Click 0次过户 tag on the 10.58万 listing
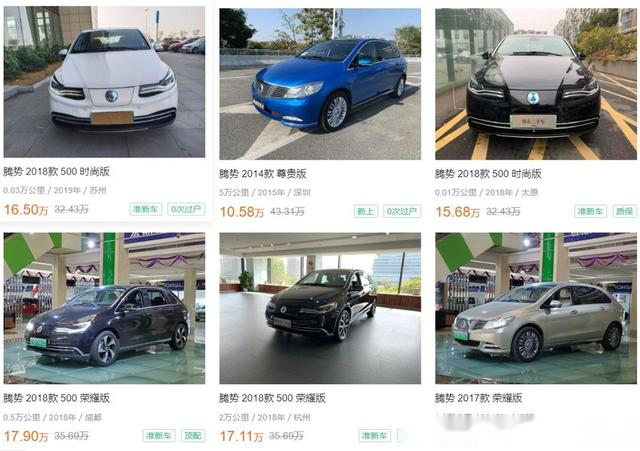Screen dimensions: 640x451 click(x=402, y=211)
